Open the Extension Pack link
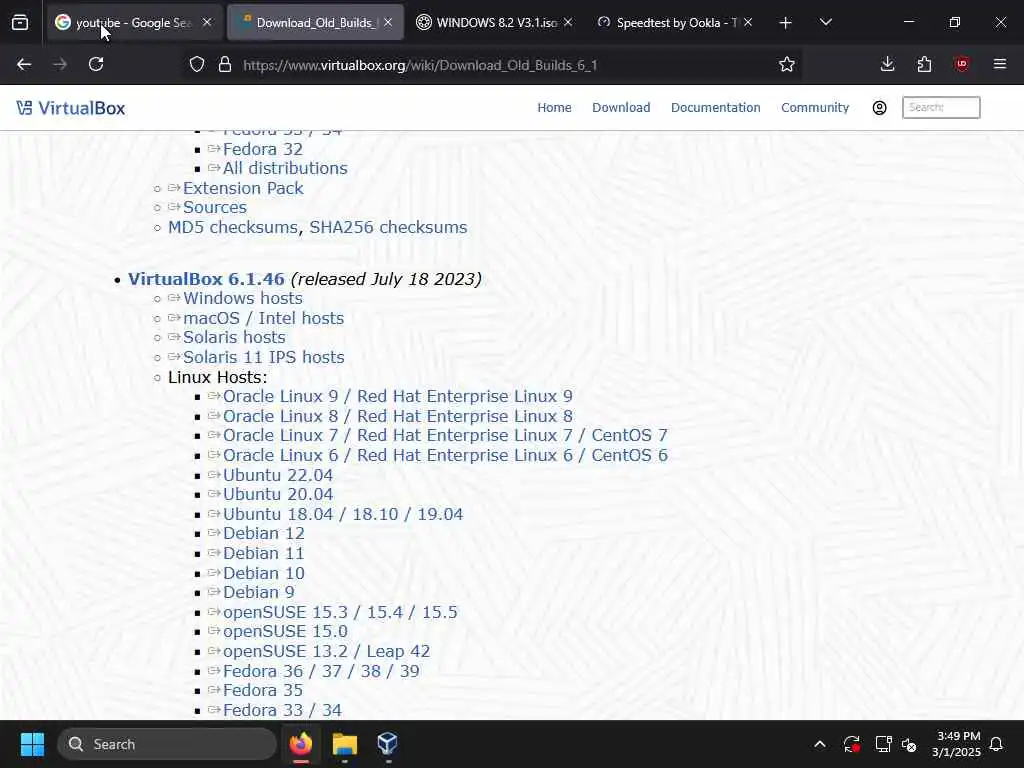The image size is (1024, 768). (243, 188)
